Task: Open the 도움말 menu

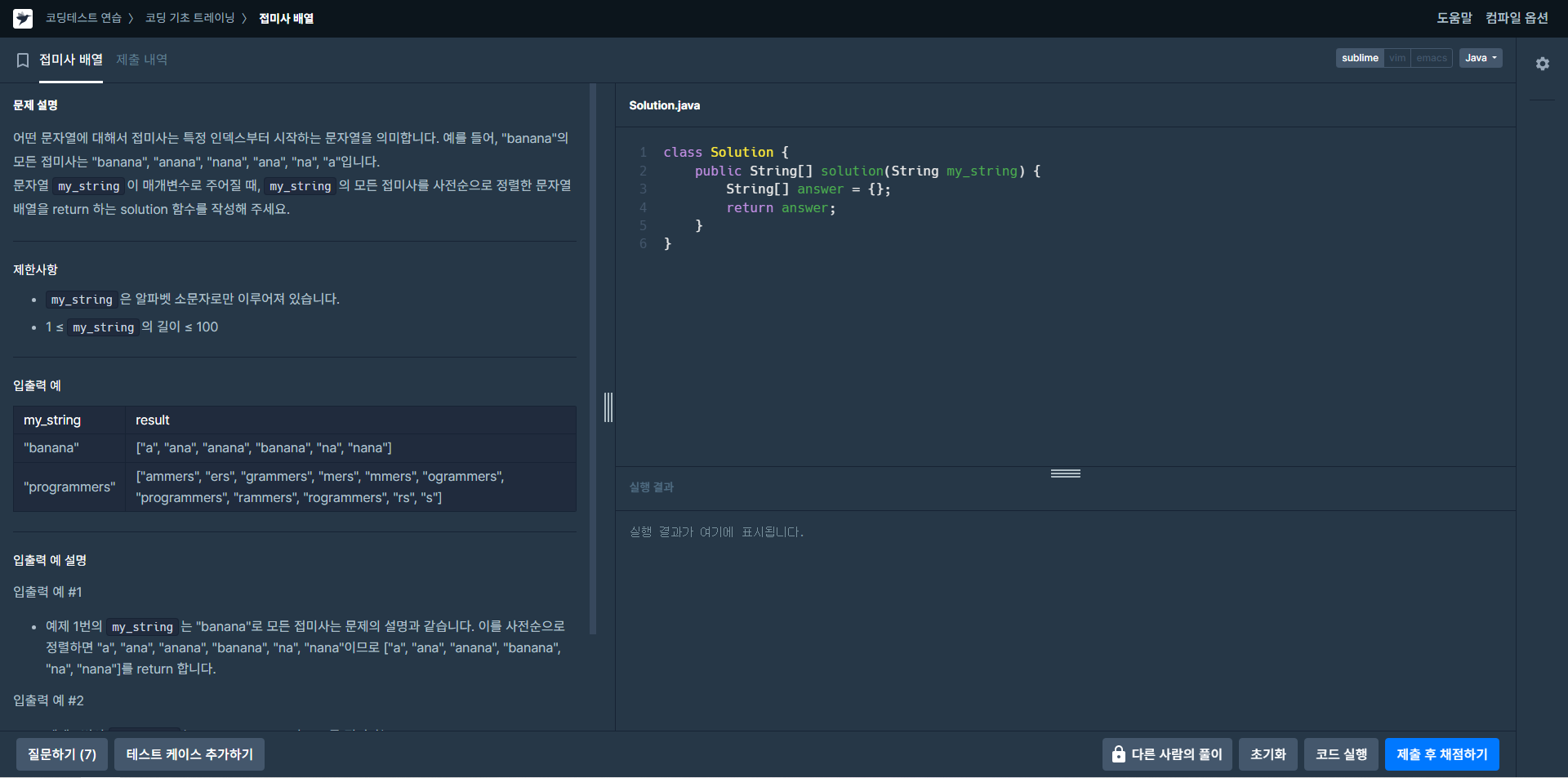Action: click(x=1454, y=18)
